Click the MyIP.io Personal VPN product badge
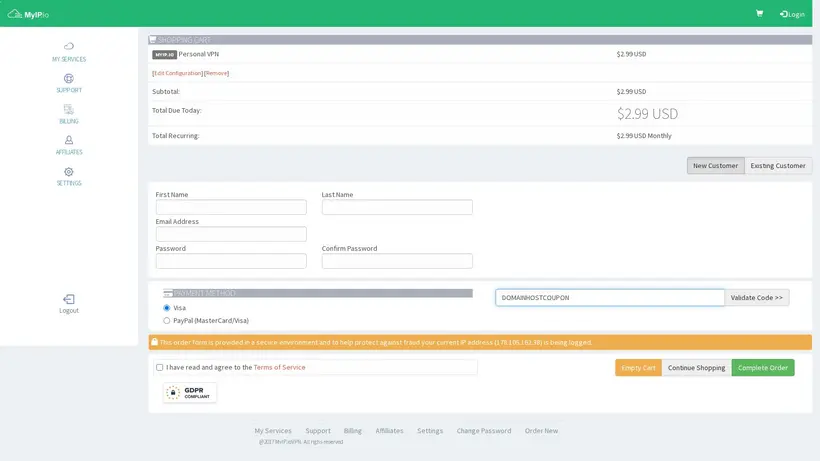Viewport: 820px width, 461px height. (x=164, y=54)
